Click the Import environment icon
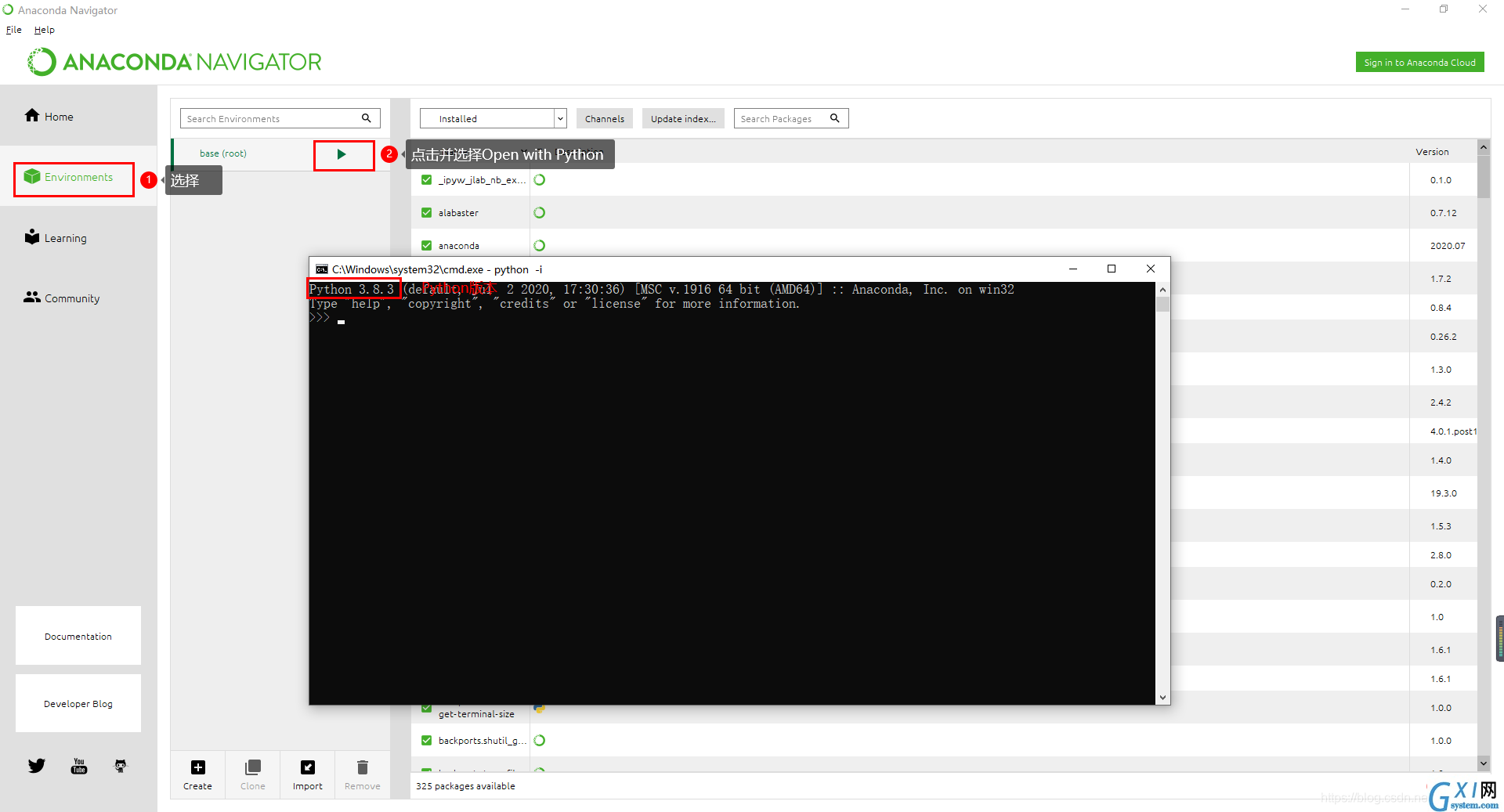 [x=308, y=767]
